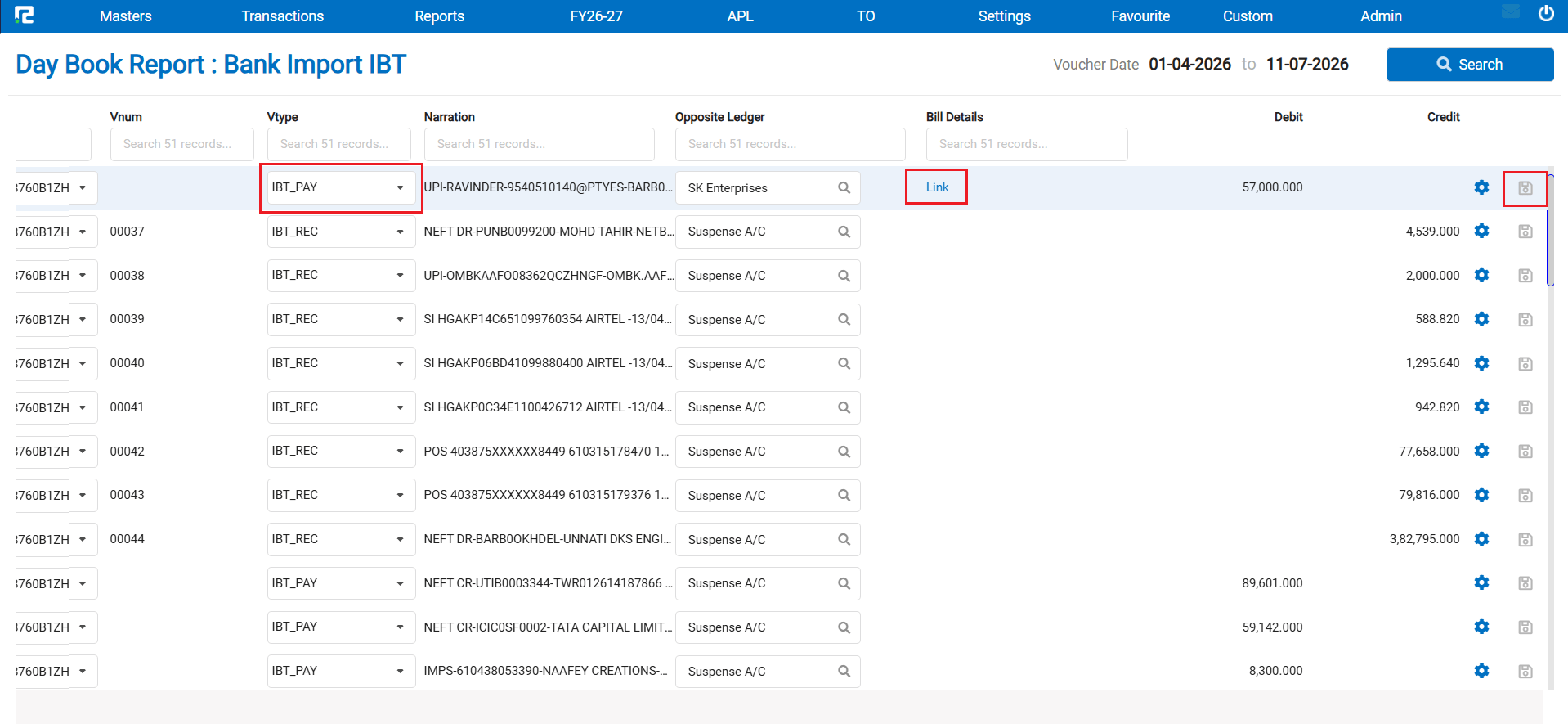Image resolution: width=1568 pixels, height=724 pixels.
Task: Click the voucher end date 11-07-2026
Action: (1307, 64)
